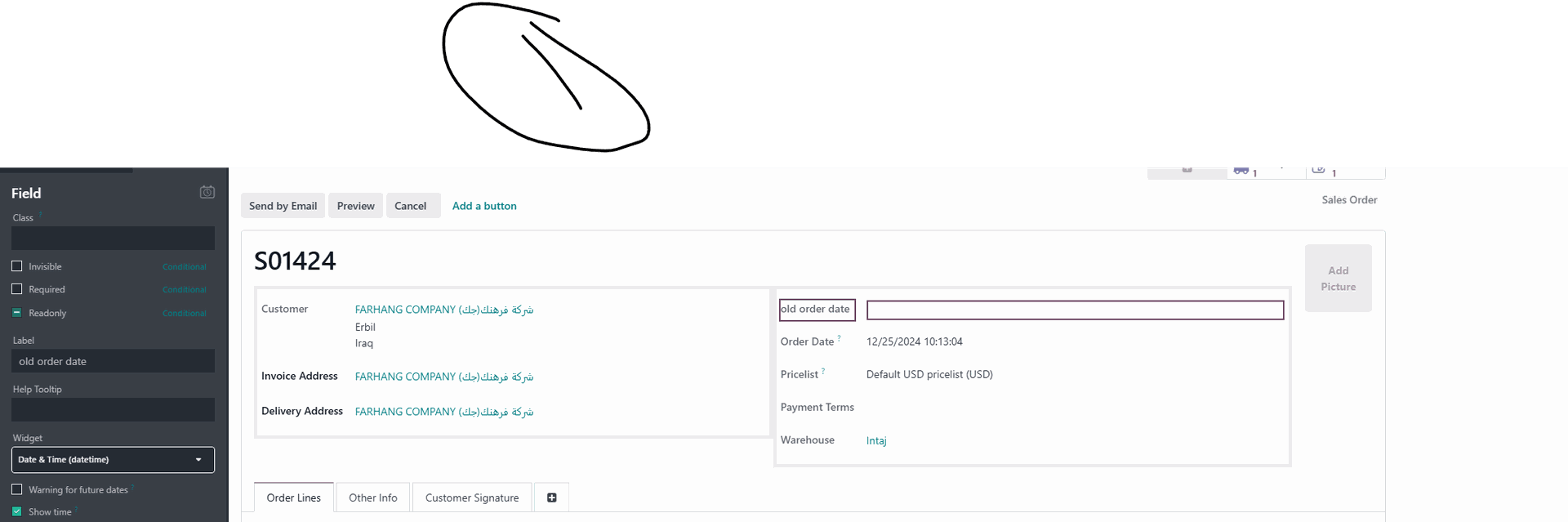The image size is (1568, 522).
Task: Open the Other Info tab
Action: [x=373, y=497]
